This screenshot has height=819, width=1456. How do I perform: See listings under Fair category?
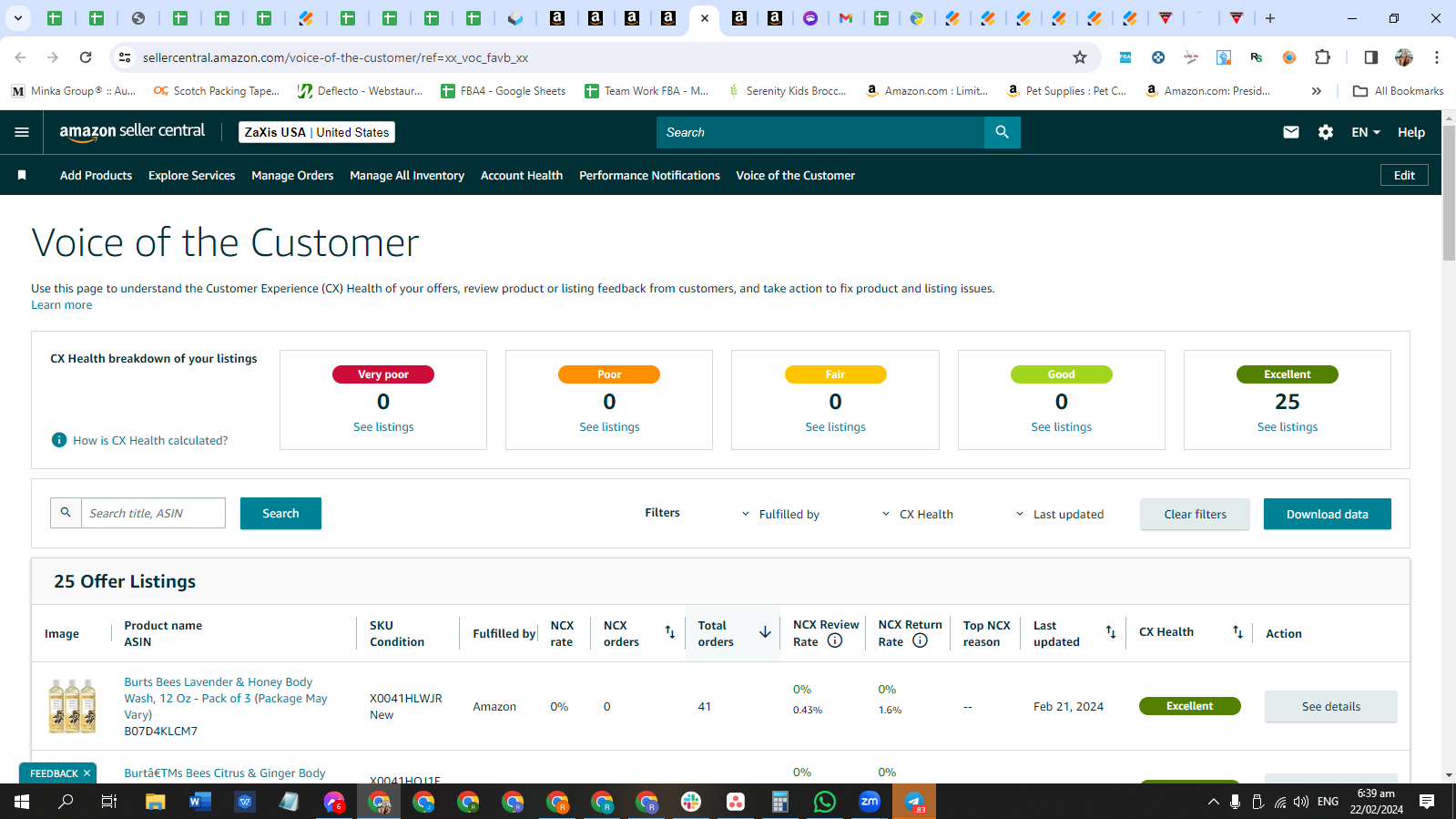tap(835, 426)
